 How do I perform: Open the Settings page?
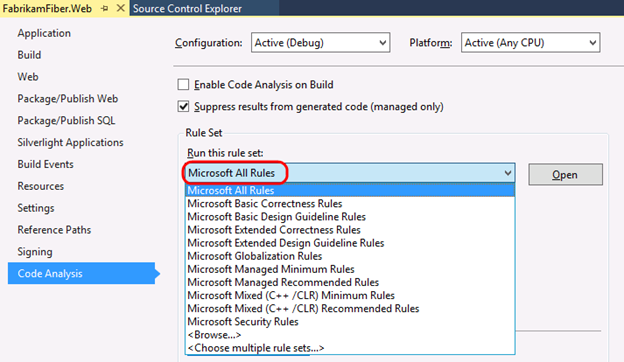click(x=36, y=208)
